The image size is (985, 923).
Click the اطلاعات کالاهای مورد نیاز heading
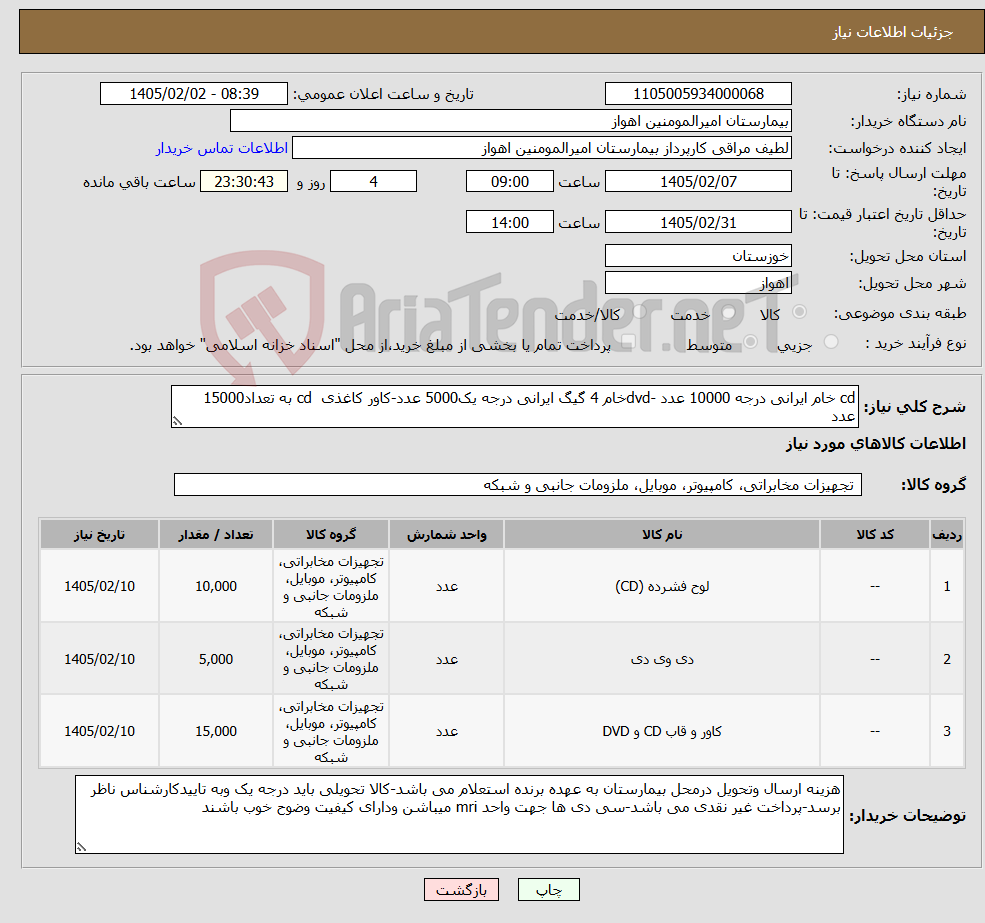(876, 444)
